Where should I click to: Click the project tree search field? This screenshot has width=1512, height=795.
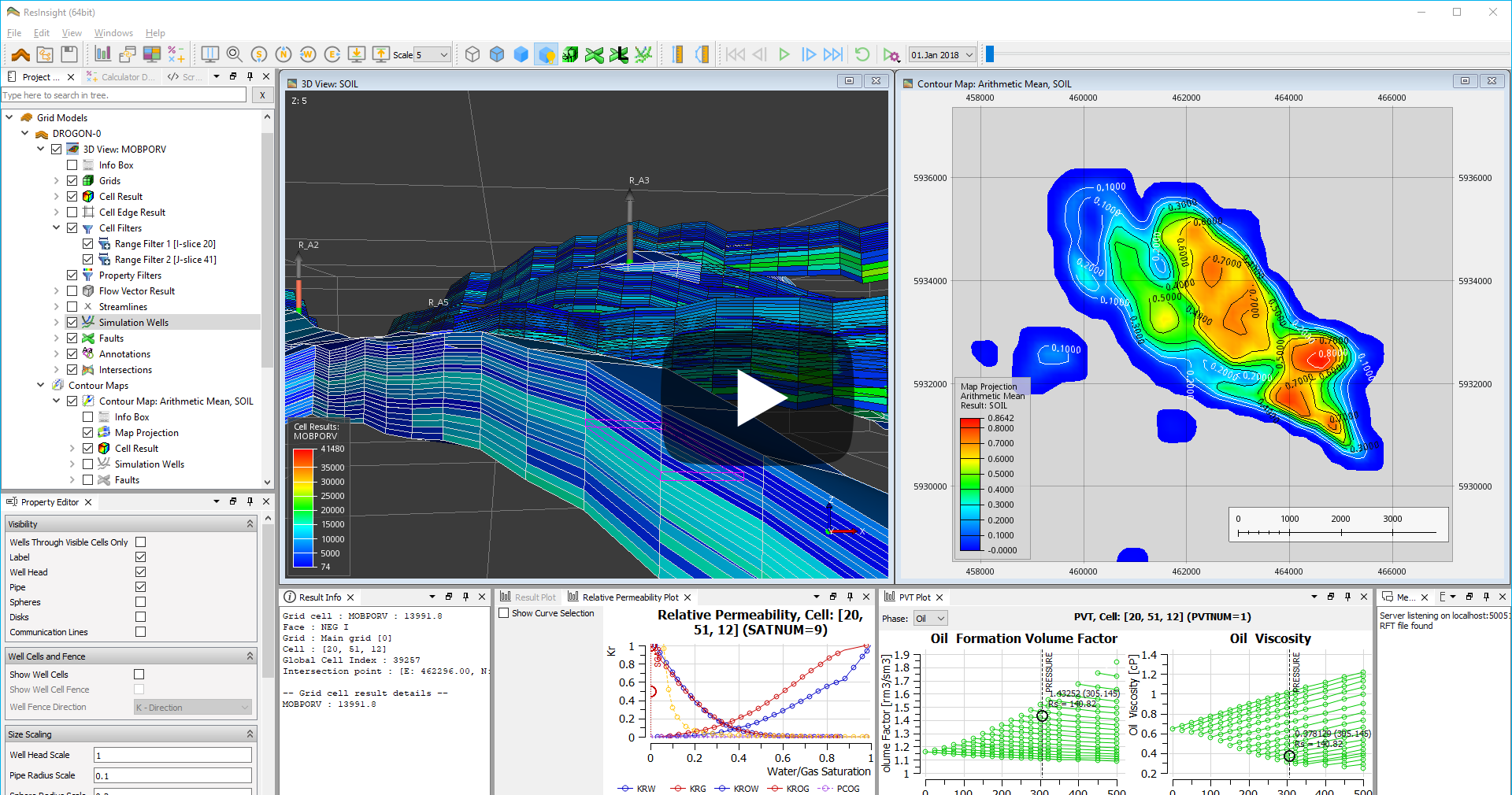coord(124,95)
